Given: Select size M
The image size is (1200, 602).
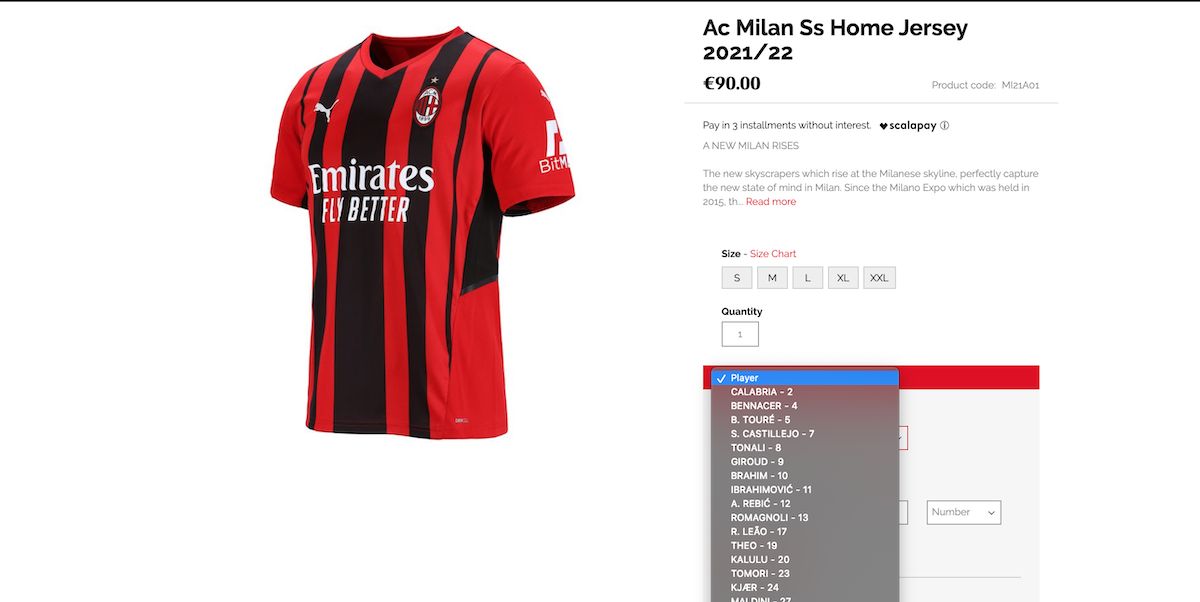Looking at the screenshot, I should coord(772,278).
